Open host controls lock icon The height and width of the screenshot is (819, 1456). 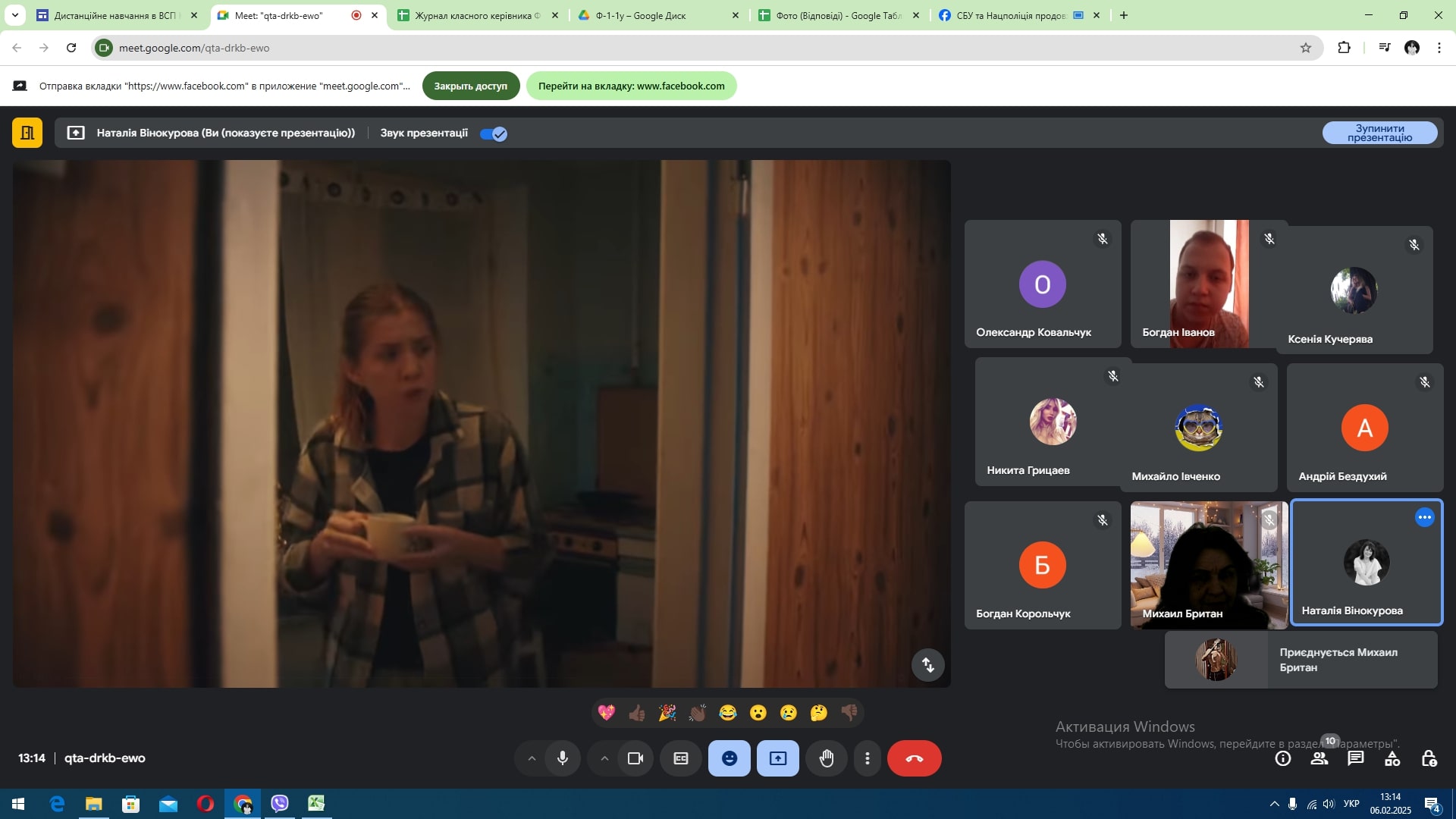click(1429, 758)
